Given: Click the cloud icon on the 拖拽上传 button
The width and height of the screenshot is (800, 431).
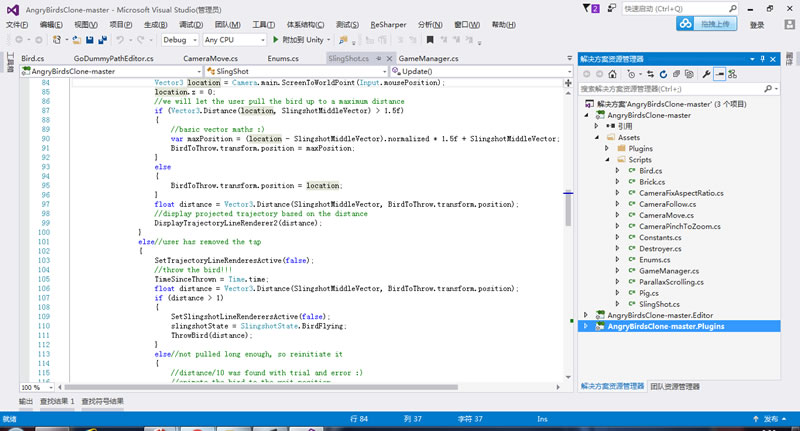Looking at the screenshot, I should 686,23.
